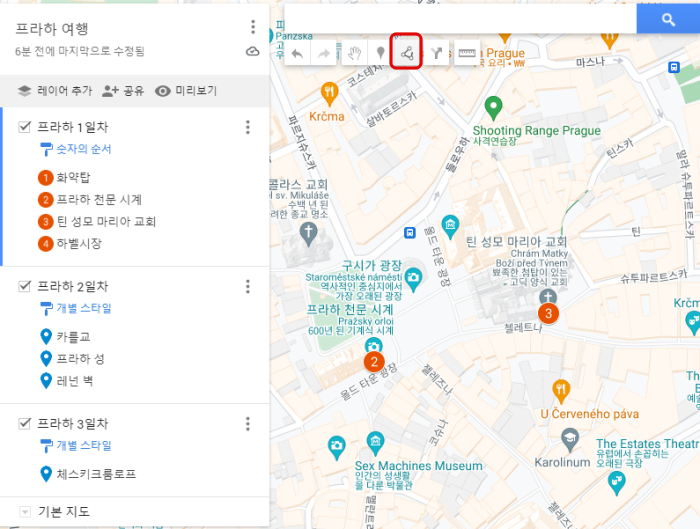Click the map title 프라하 여행
700x529 pixels.
[52, 29]
